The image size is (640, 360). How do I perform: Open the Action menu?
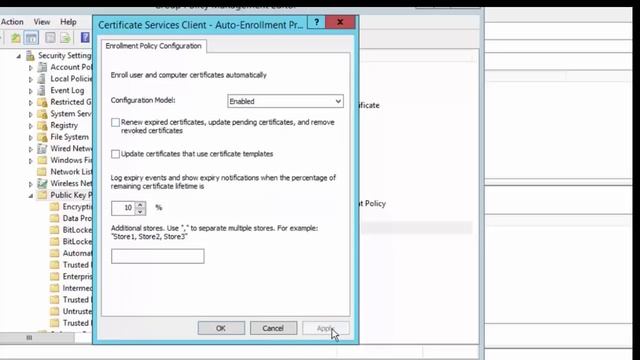click(x=12, y=22)
